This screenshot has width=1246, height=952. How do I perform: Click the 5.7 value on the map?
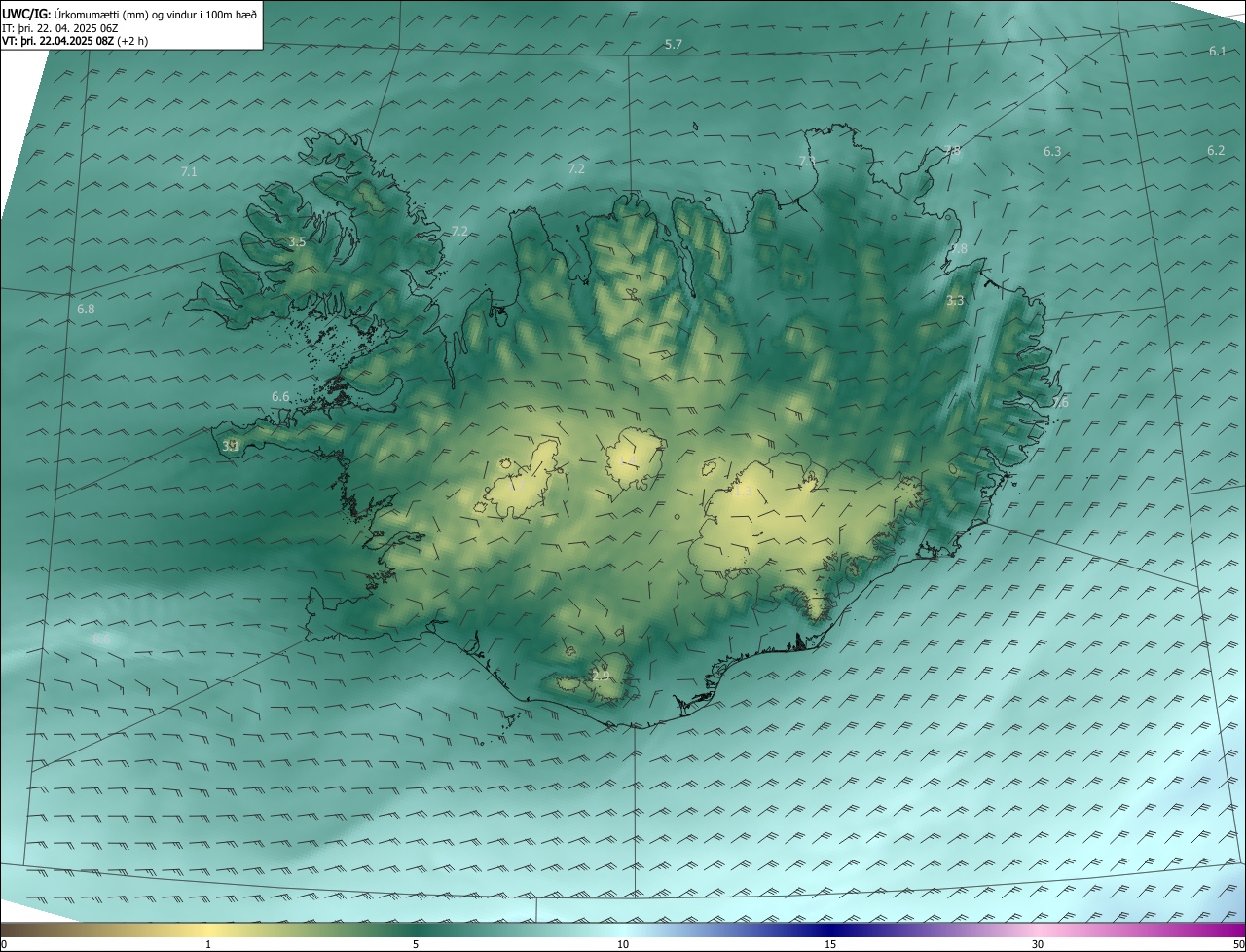(674, 45)
